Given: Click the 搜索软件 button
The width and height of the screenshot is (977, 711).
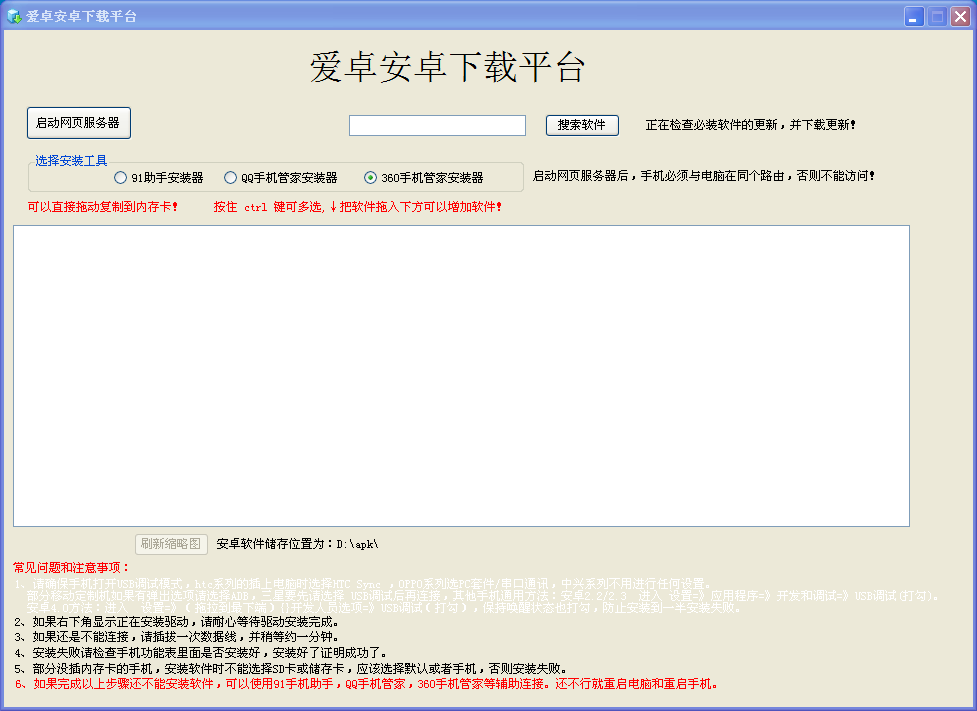Looking at the screenshot, I should pos(582,125).
